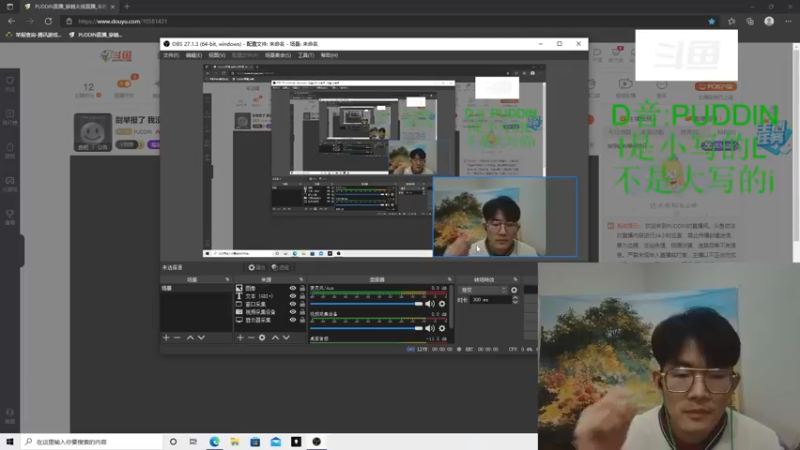Open the 编辑(E) menu in OBS
The image size is (800, 450).
[194, 55]
